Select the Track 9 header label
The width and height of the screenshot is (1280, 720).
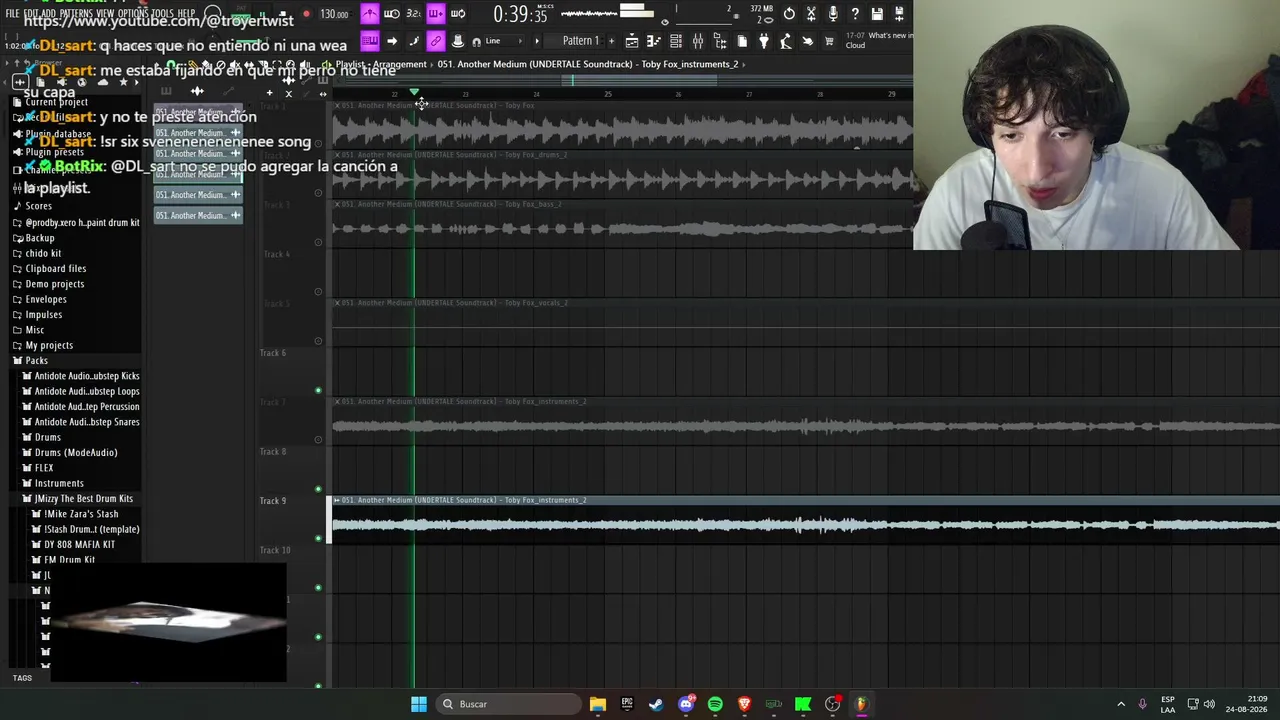[273, 501]
